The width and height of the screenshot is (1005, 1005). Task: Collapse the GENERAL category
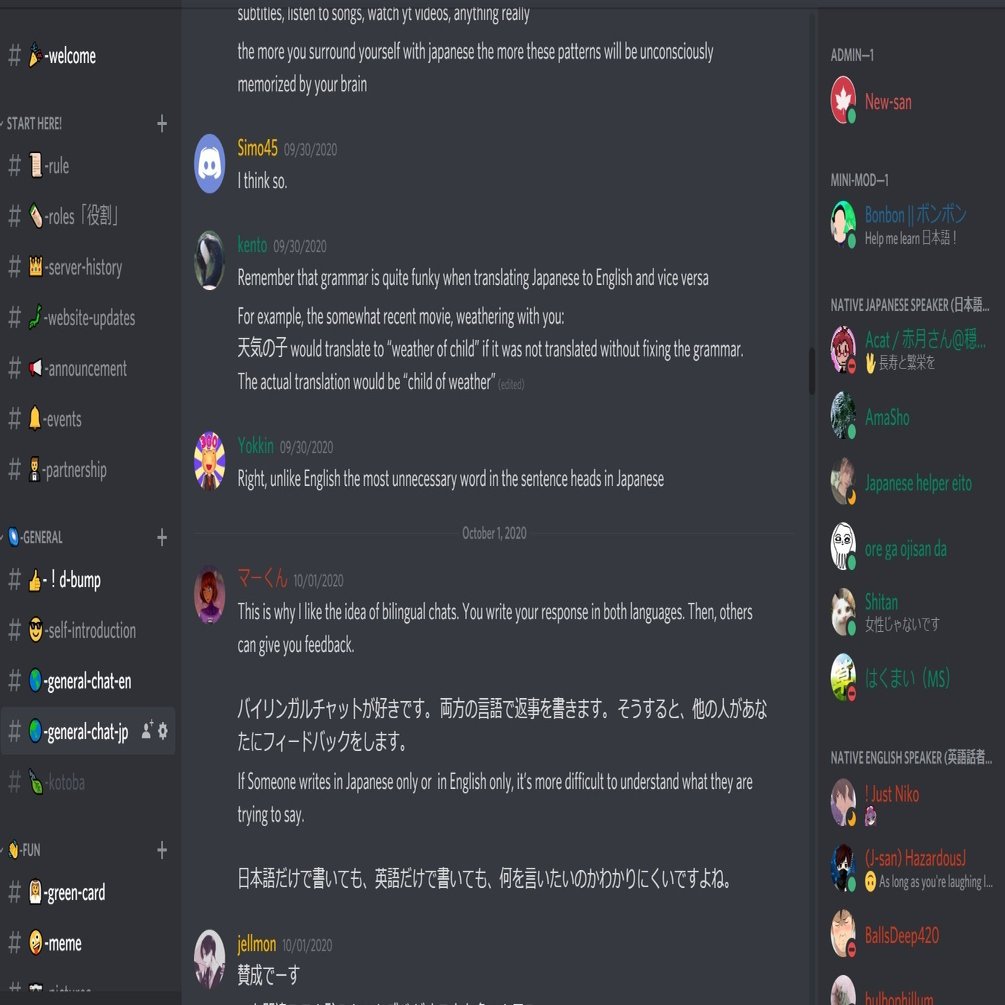click(x=33, y=537)
